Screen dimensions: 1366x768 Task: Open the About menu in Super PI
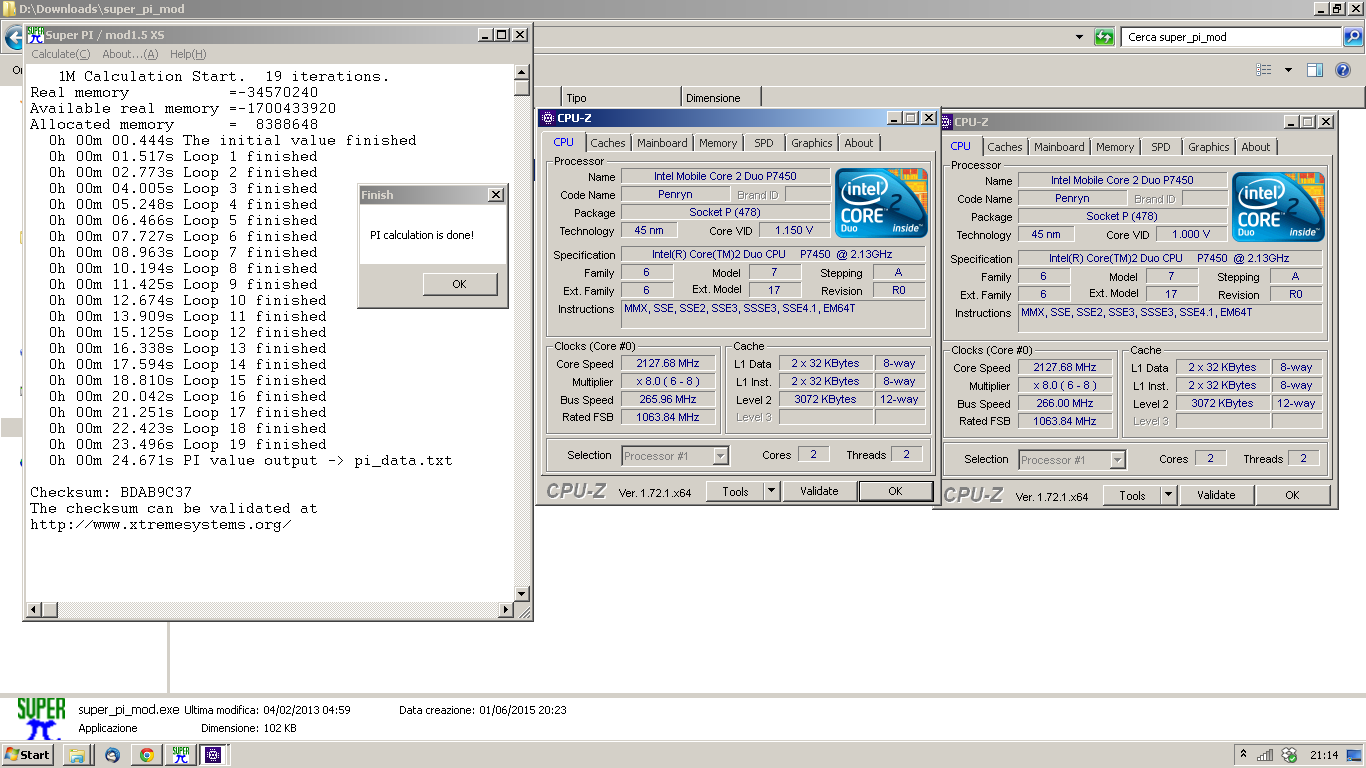point(130,54)
